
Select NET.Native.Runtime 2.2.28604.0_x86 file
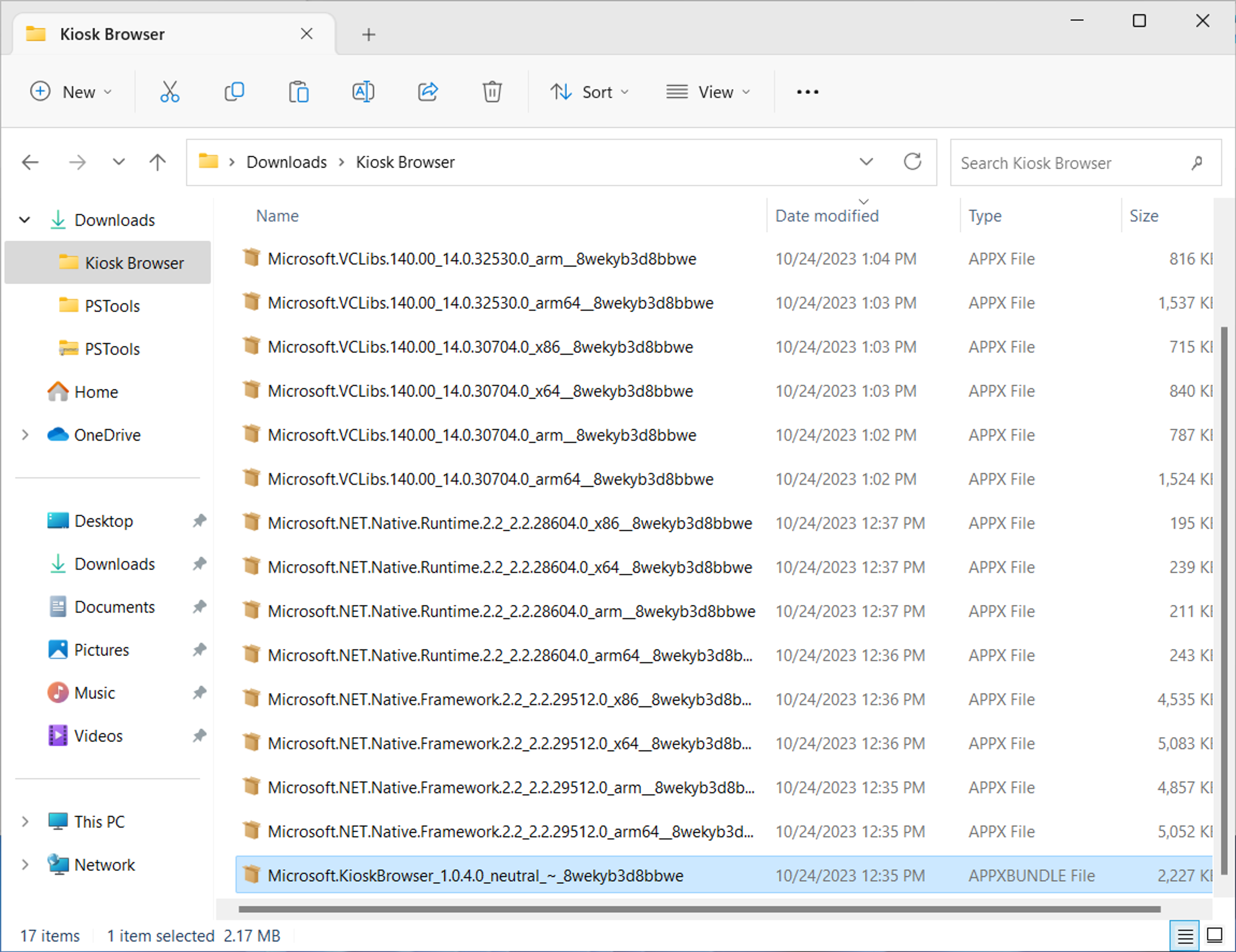click(724, 523)
